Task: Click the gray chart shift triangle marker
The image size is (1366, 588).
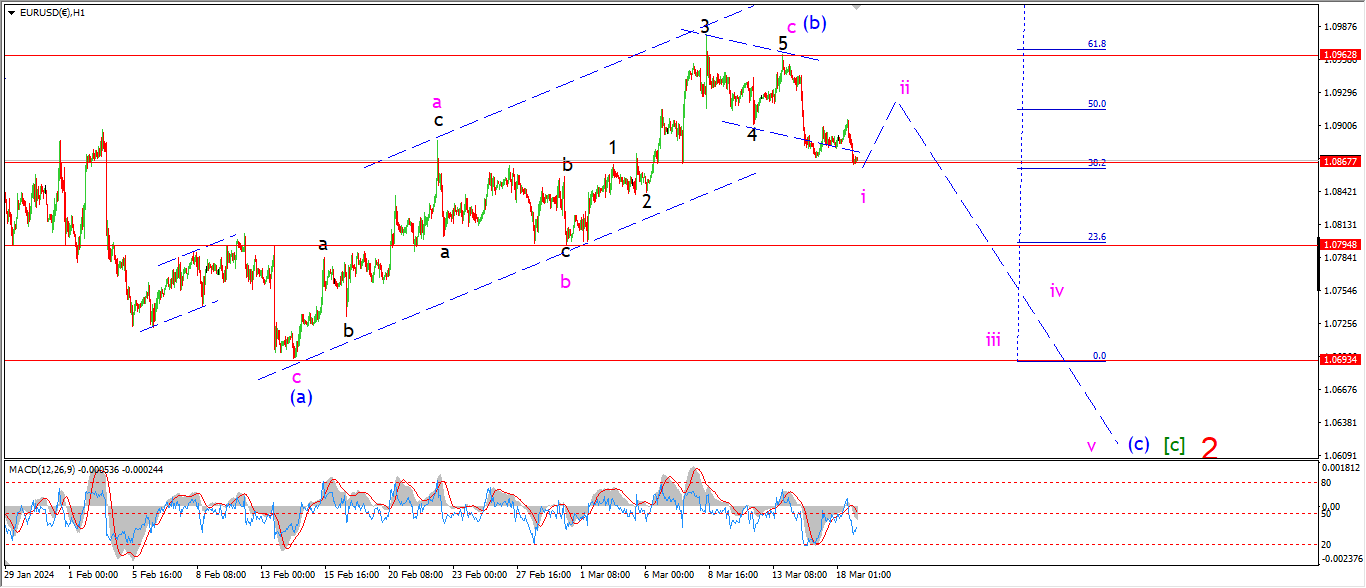Action: coord(857,6)
